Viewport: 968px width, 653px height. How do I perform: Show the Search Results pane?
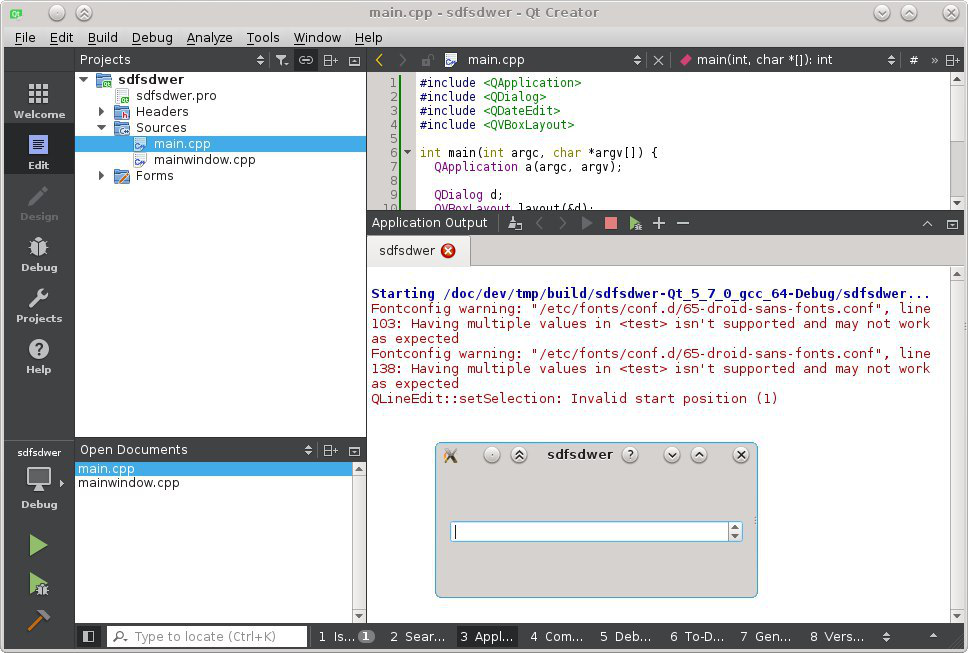(x=417, y=637)
